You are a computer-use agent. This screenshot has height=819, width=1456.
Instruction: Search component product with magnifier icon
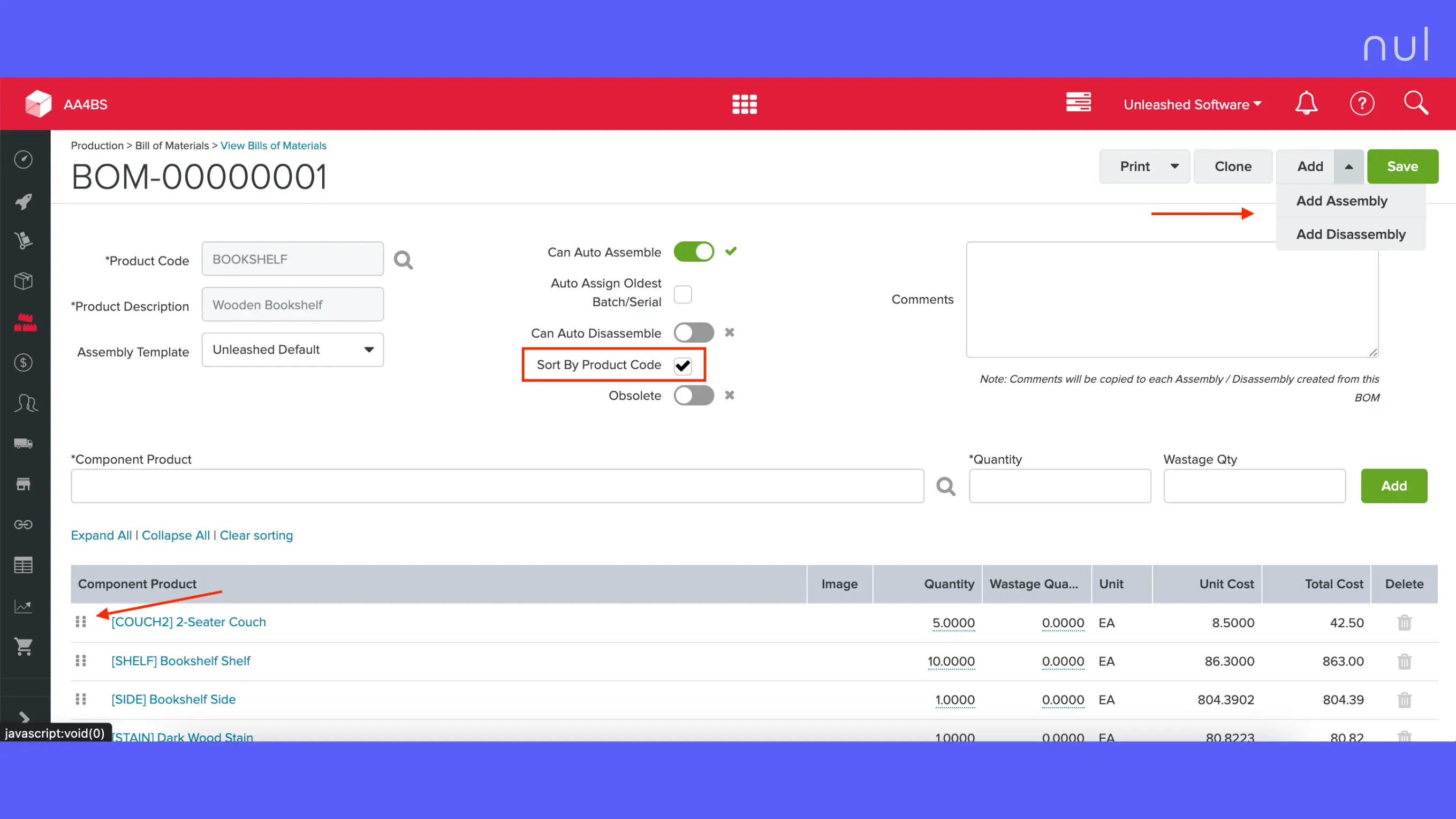946,486
